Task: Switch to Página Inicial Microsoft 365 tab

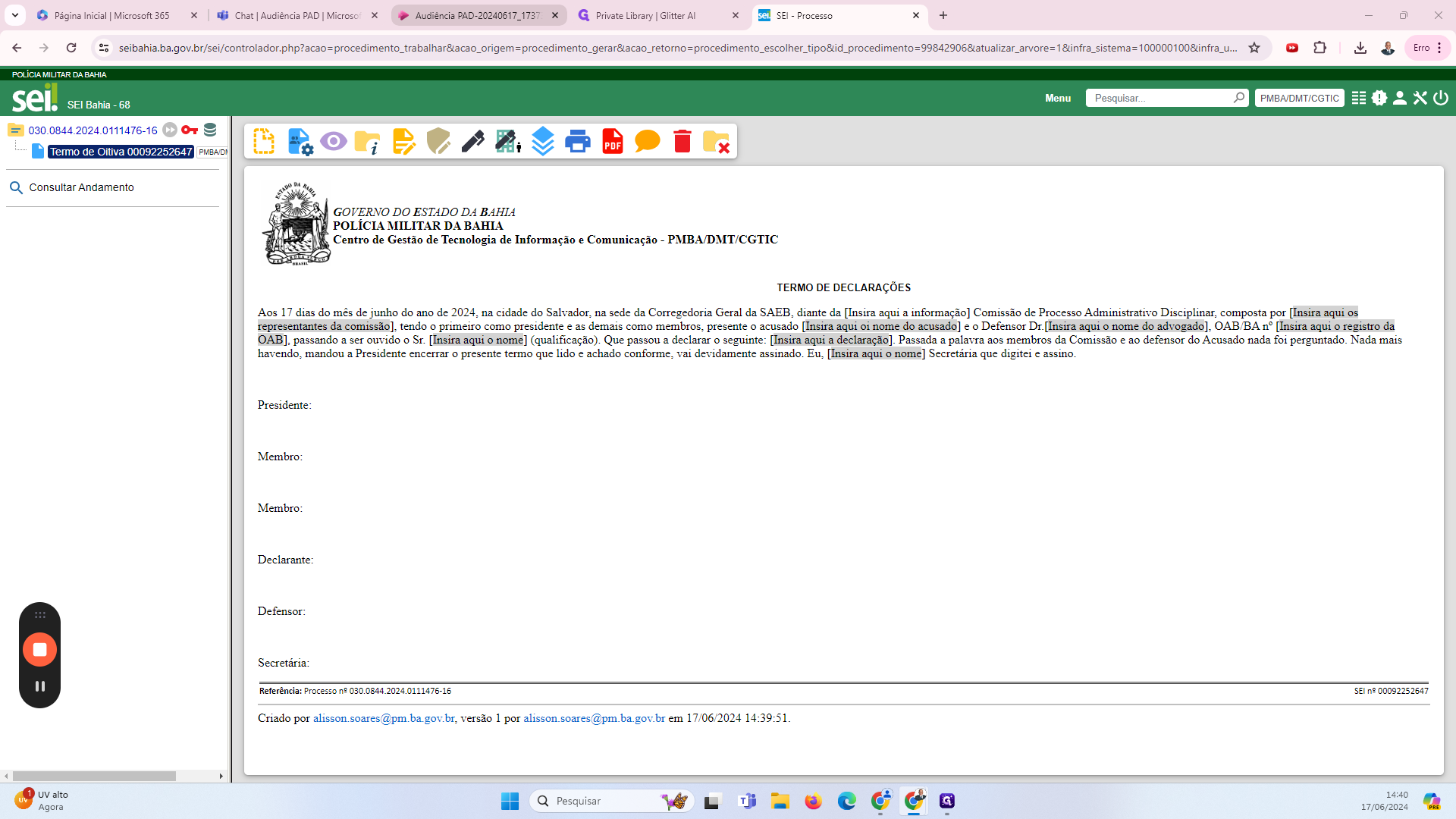Action: tap(112, 15)
